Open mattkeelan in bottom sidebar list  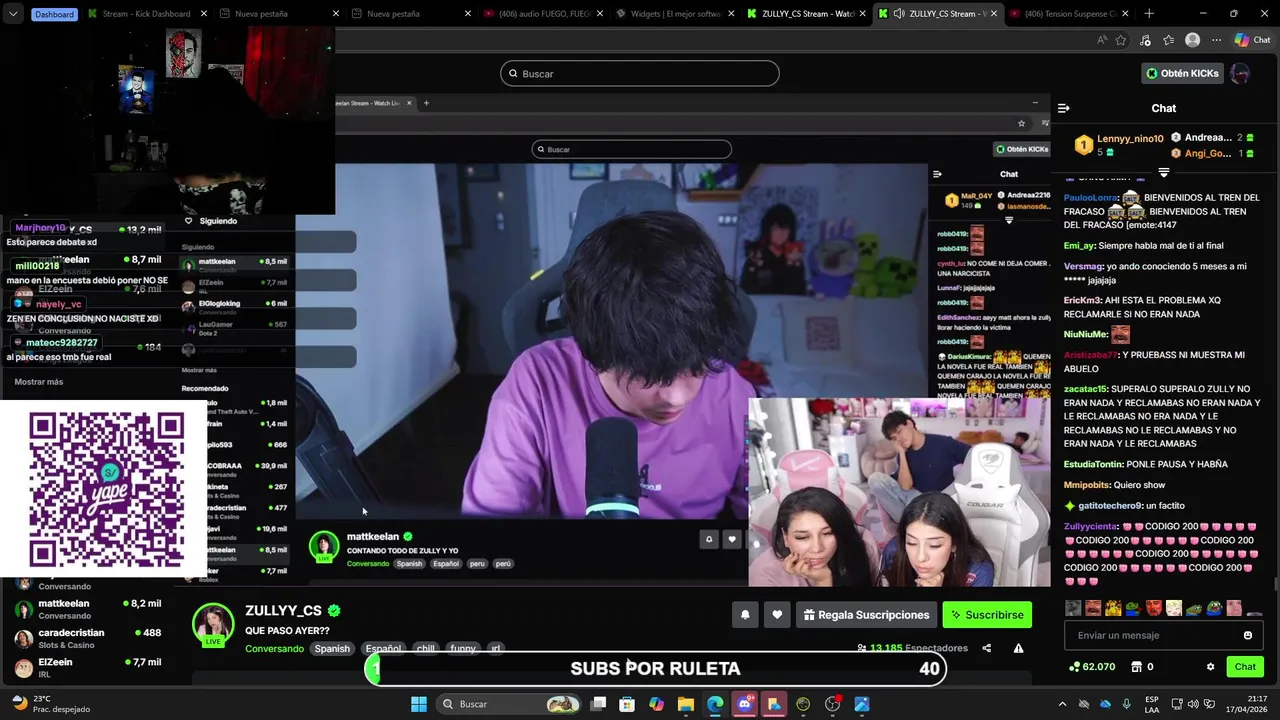(x=88, y=608)
